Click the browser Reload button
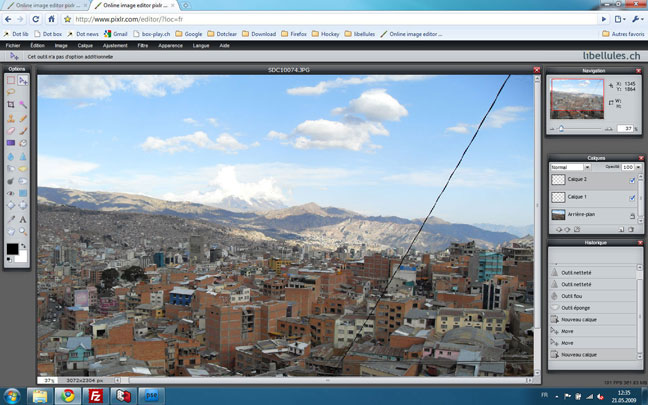This screenshot has width=648, height=405. (36, 19)
